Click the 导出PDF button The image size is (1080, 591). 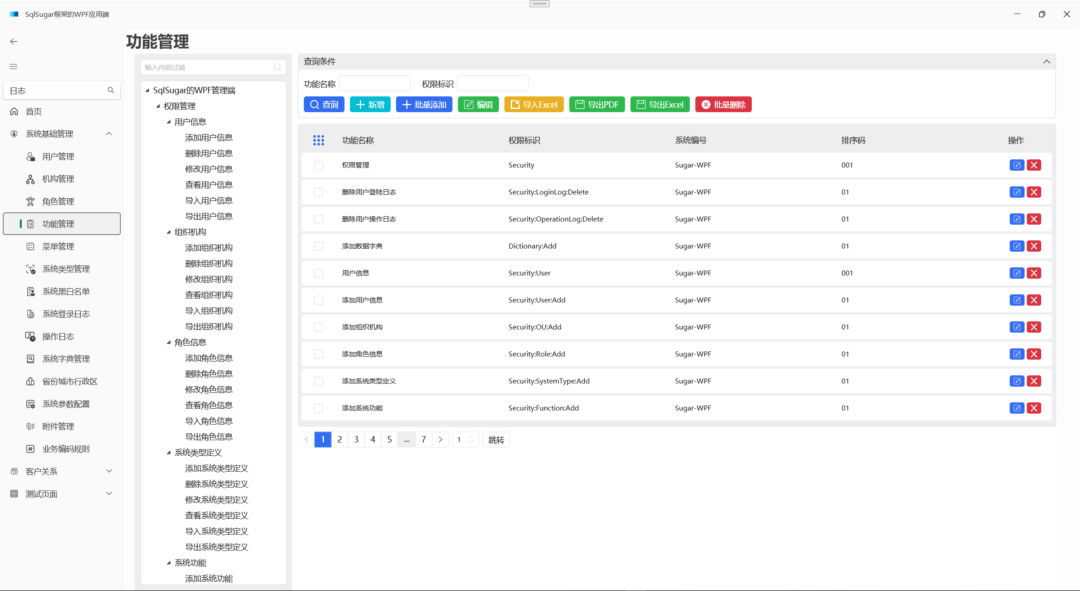[597, 105]
